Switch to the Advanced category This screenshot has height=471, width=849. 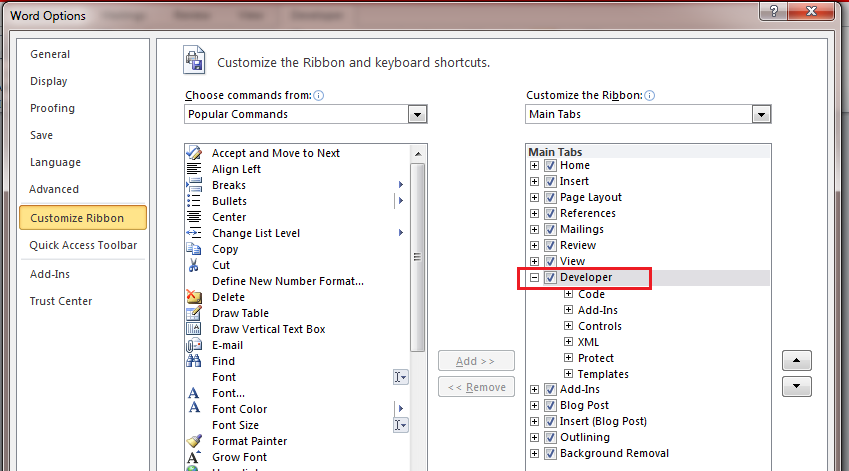tap(54, 189)
